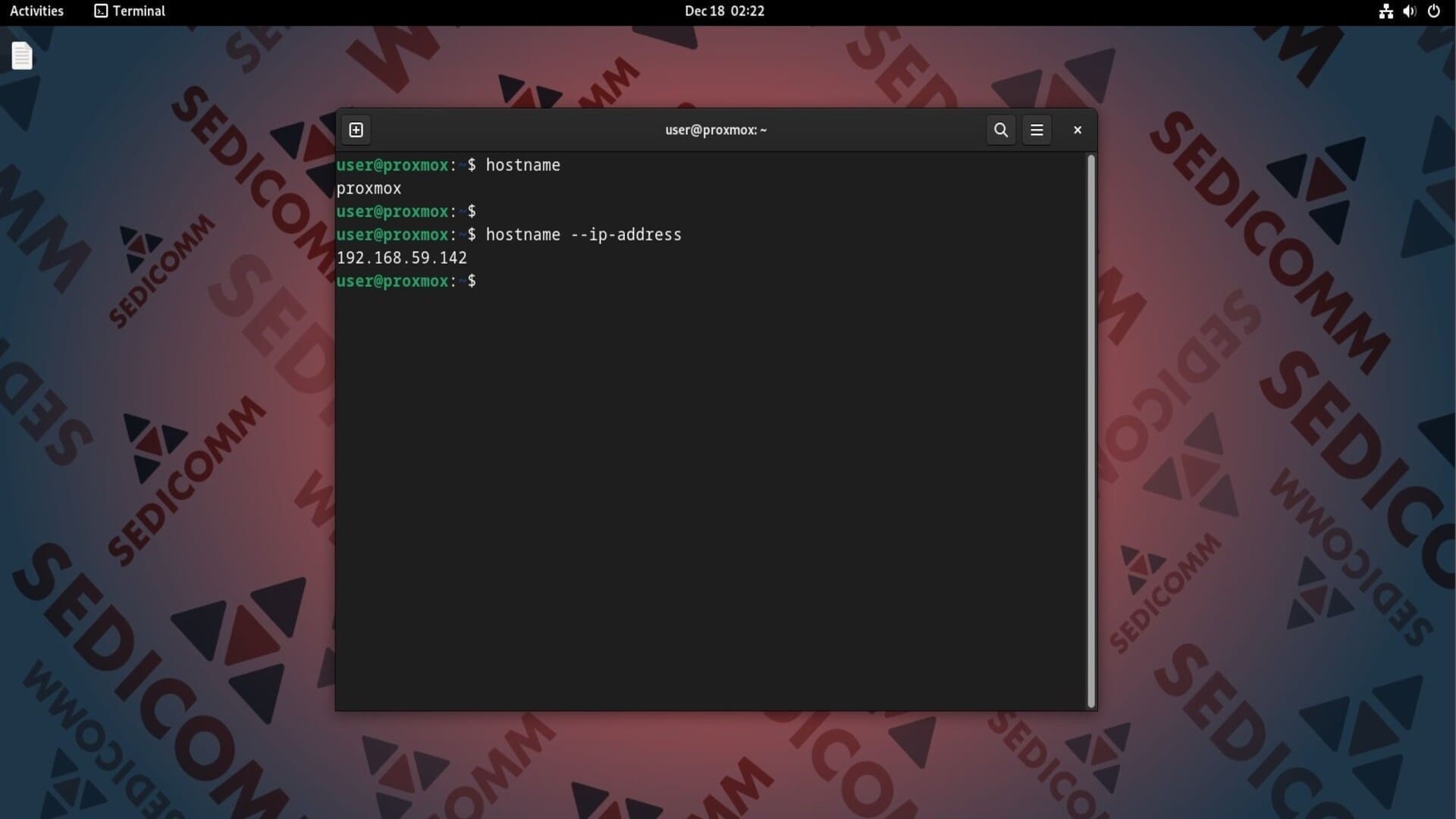Click the network status icon
Image resolution: width=1456 pixels, height=819 pixels.
[1385, 11]
